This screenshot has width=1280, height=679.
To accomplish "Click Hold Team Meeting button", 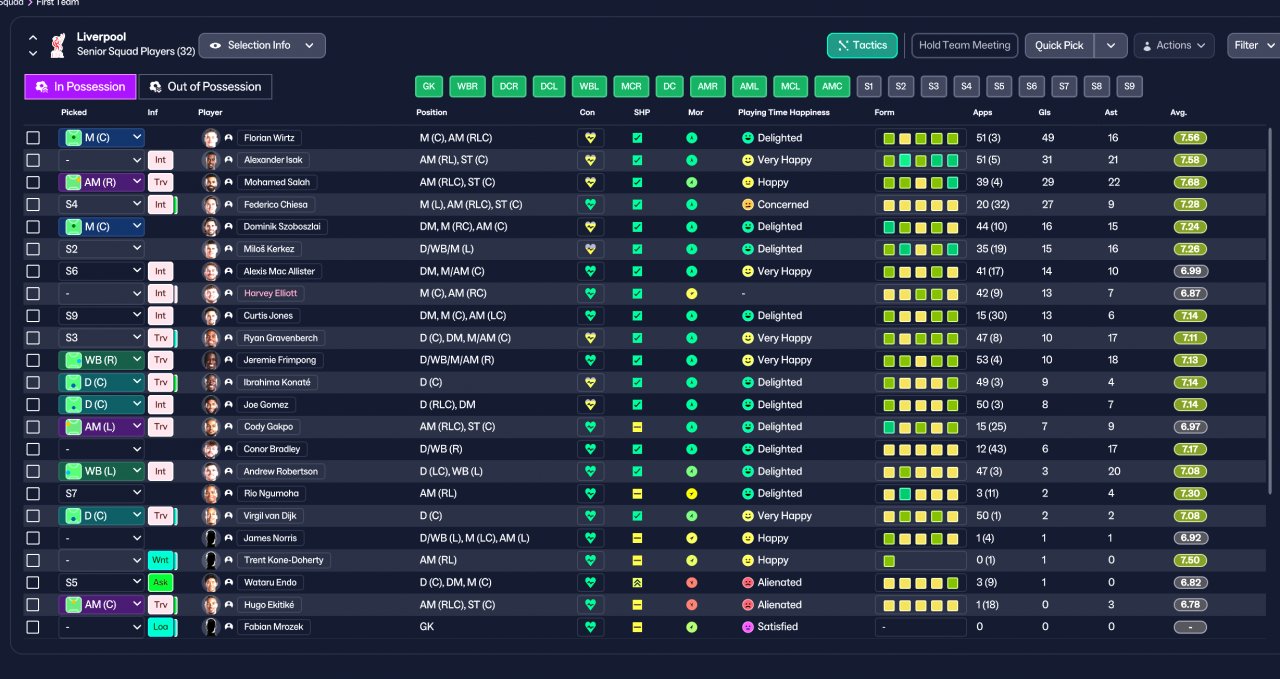I will 965,45.
